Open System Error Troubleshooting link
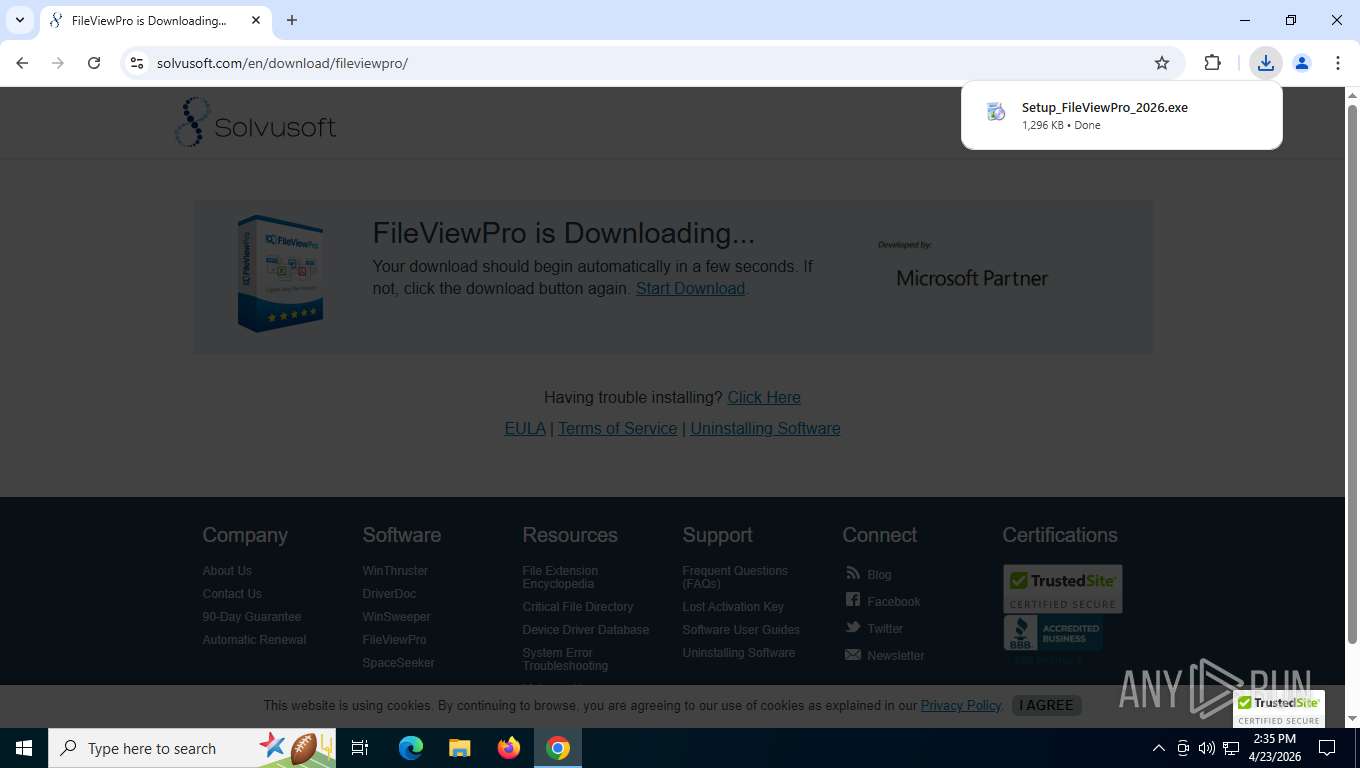Screen dimensions: 1360x768 click(565, 659)
